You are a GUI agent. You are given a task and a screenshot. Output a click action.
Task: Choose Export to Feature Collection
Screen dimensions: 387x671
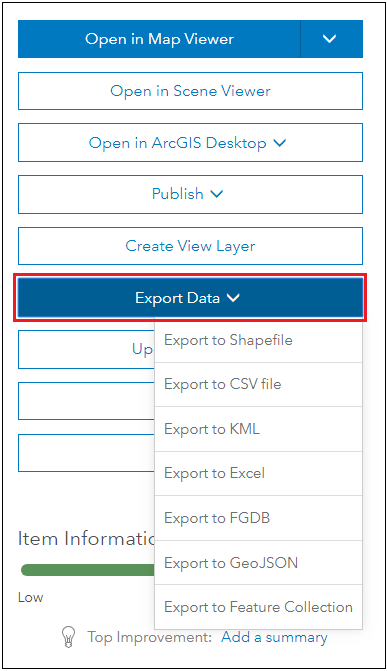[x=259, y=607]
